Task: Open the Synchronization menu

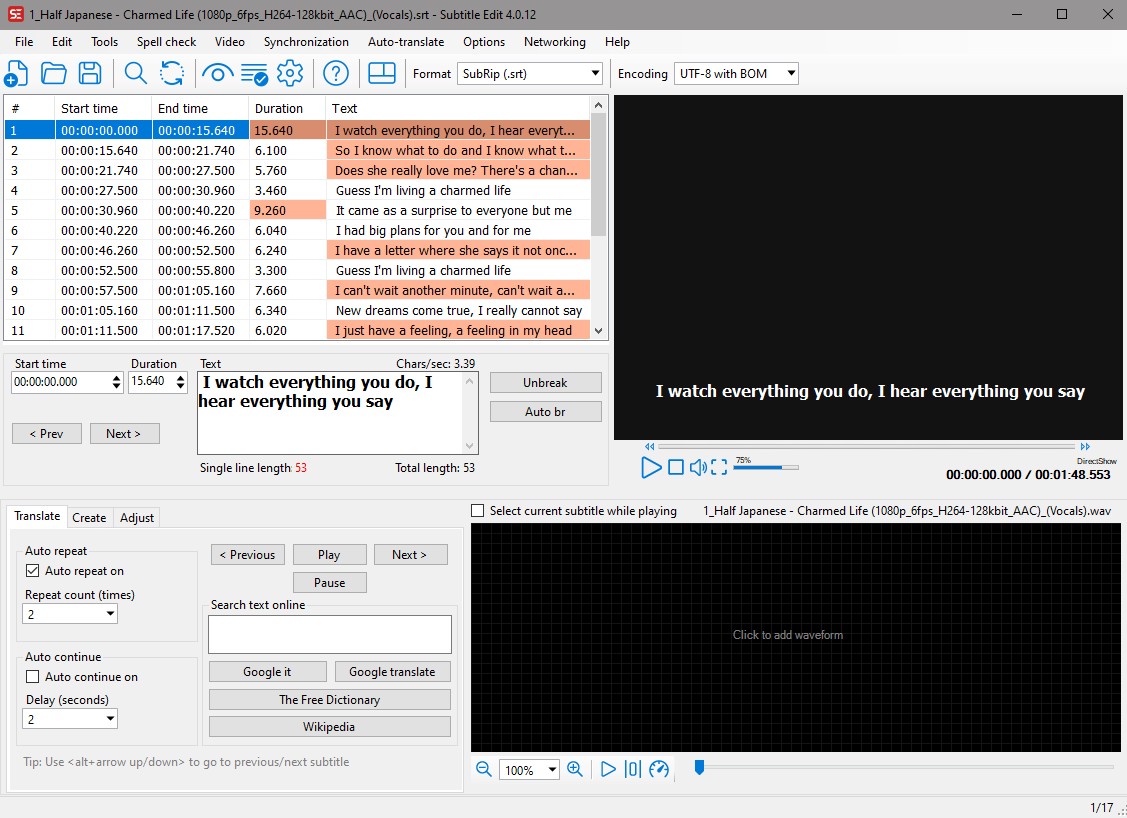Action: coord(306,42)
